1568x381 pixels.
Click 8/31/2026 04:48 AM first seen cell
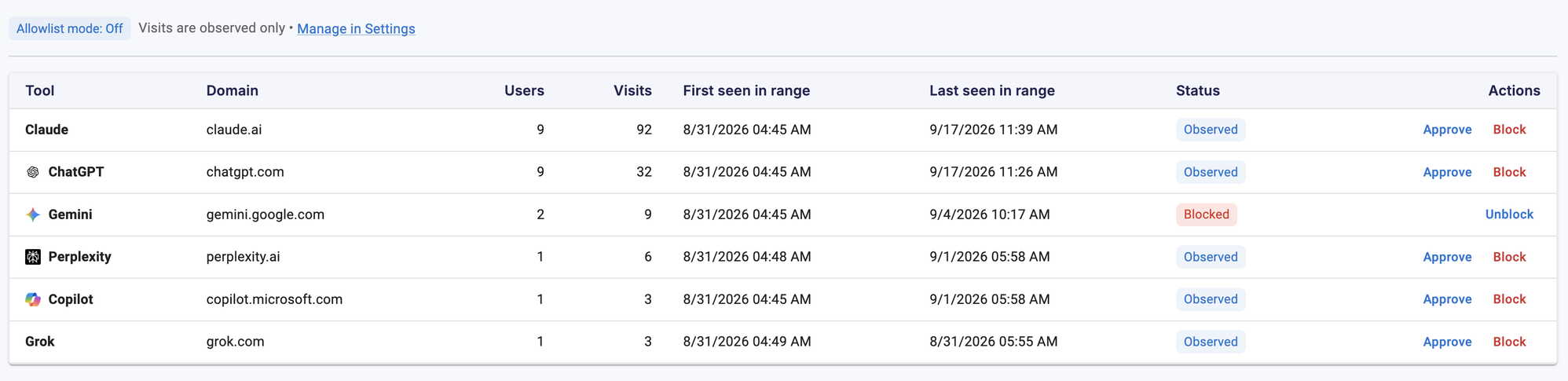tap(747, 257)
